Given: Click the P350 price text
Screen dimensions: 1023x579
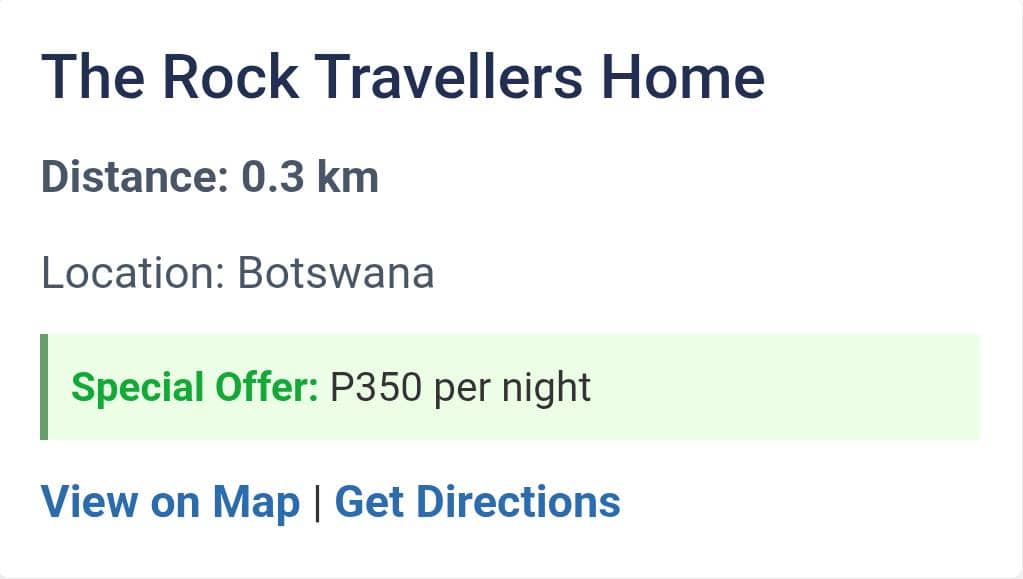Looking at the screenshot, I should point(377,387).
